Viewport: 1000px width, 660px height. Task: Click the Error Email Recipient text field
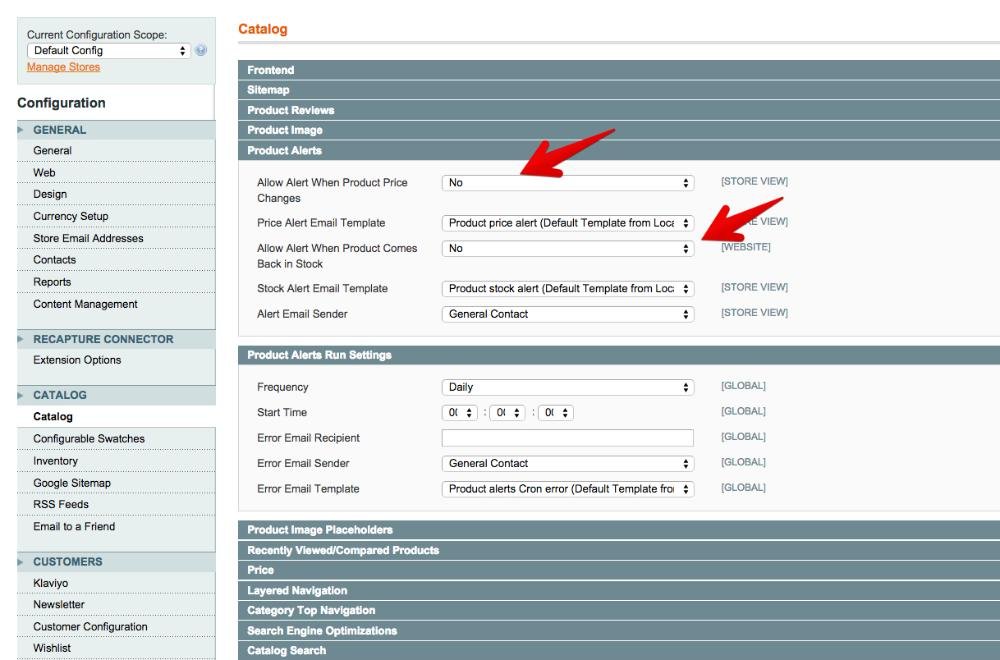567,438
